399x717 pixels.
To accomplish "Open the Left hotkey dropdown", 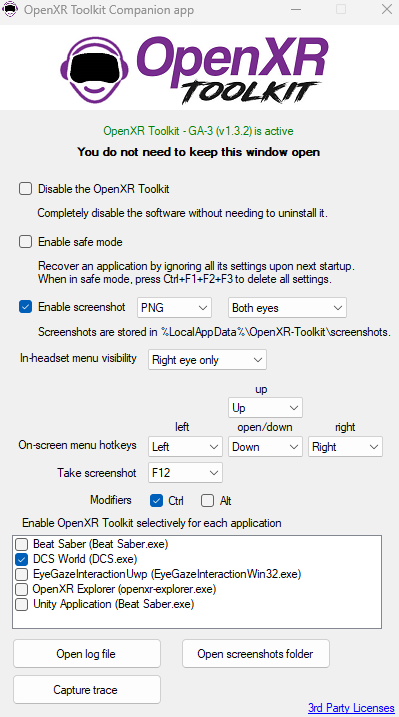I will click(x=185, y=447).
